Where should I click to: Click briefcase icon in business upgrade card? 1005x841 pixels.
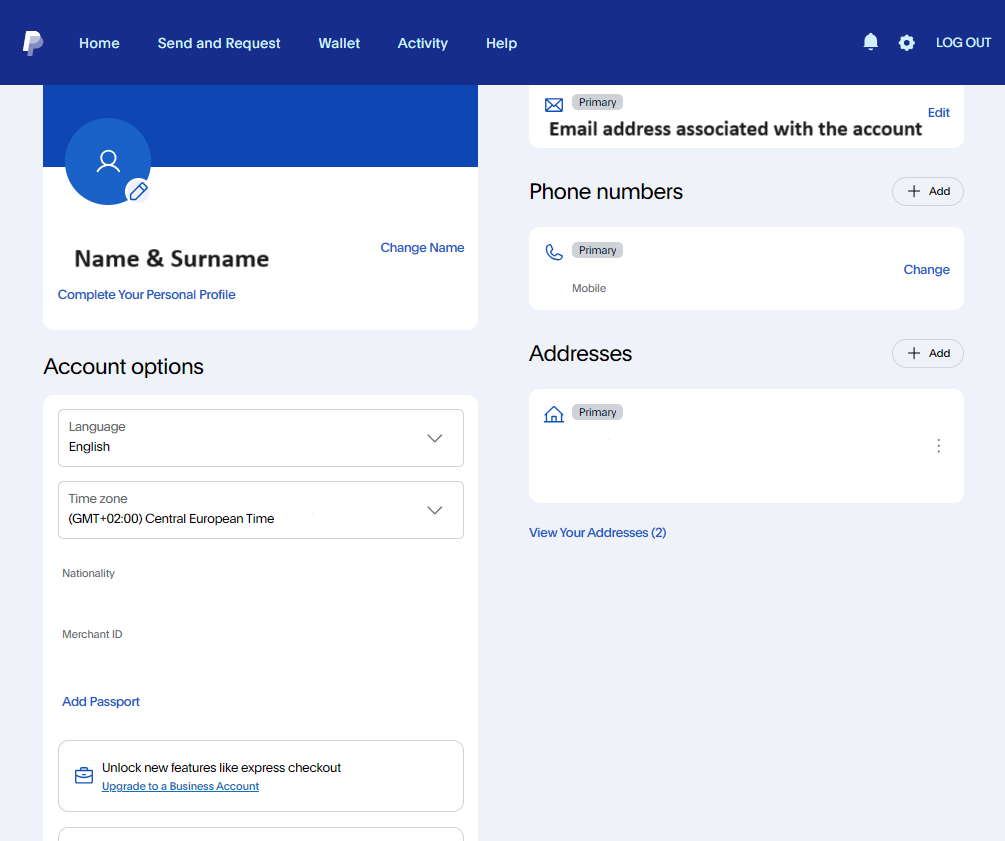(84, 776)
